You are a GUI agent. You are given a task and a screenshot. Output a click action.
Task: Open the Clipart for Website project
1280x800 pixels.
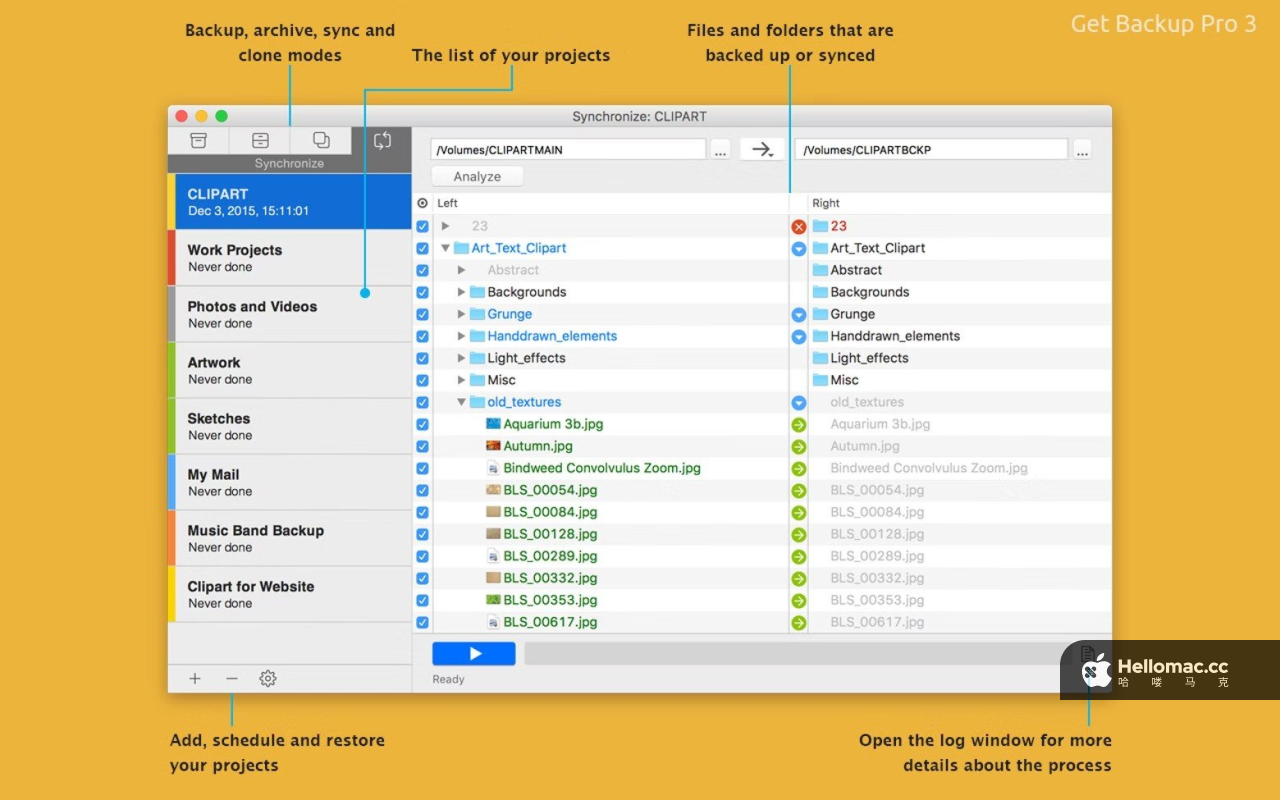(290, 594)
